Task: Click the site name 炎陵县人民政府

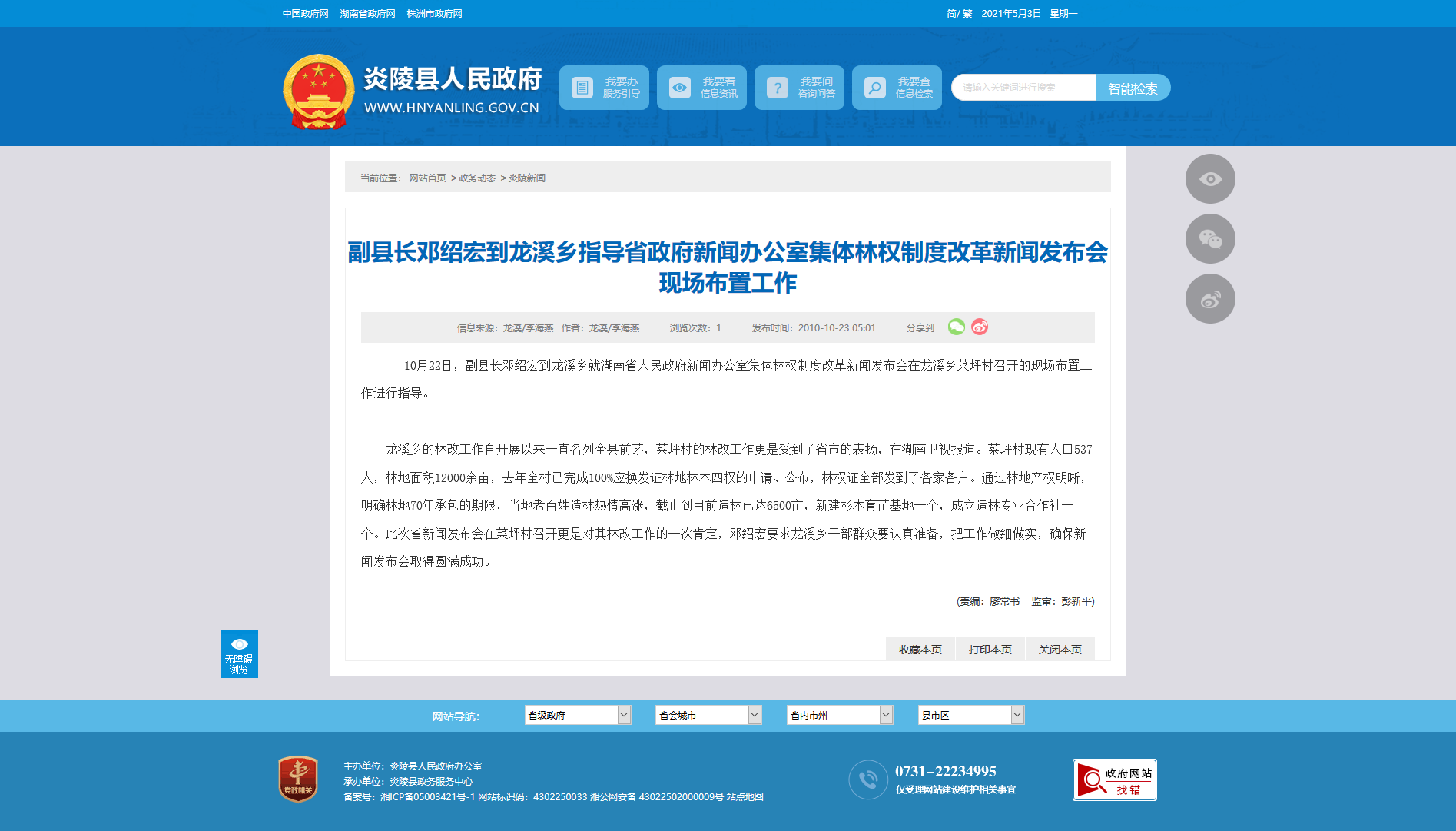Action: click(453, 78)
